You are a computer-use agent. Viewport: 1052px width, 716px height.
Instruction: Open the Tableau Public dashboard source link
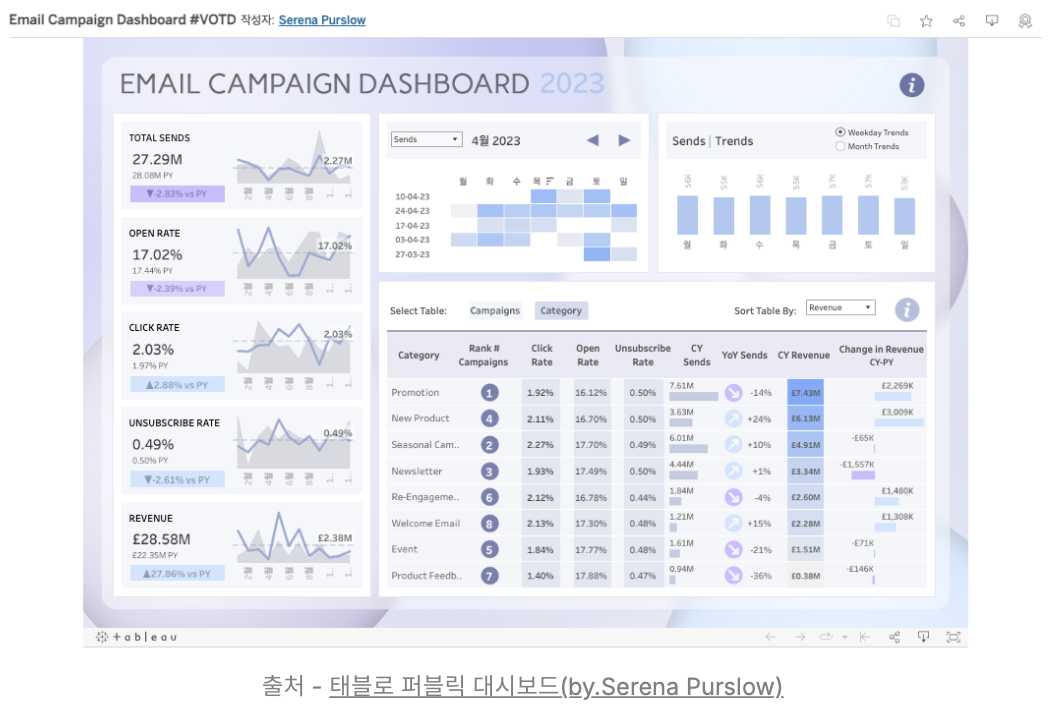(556, 686)
